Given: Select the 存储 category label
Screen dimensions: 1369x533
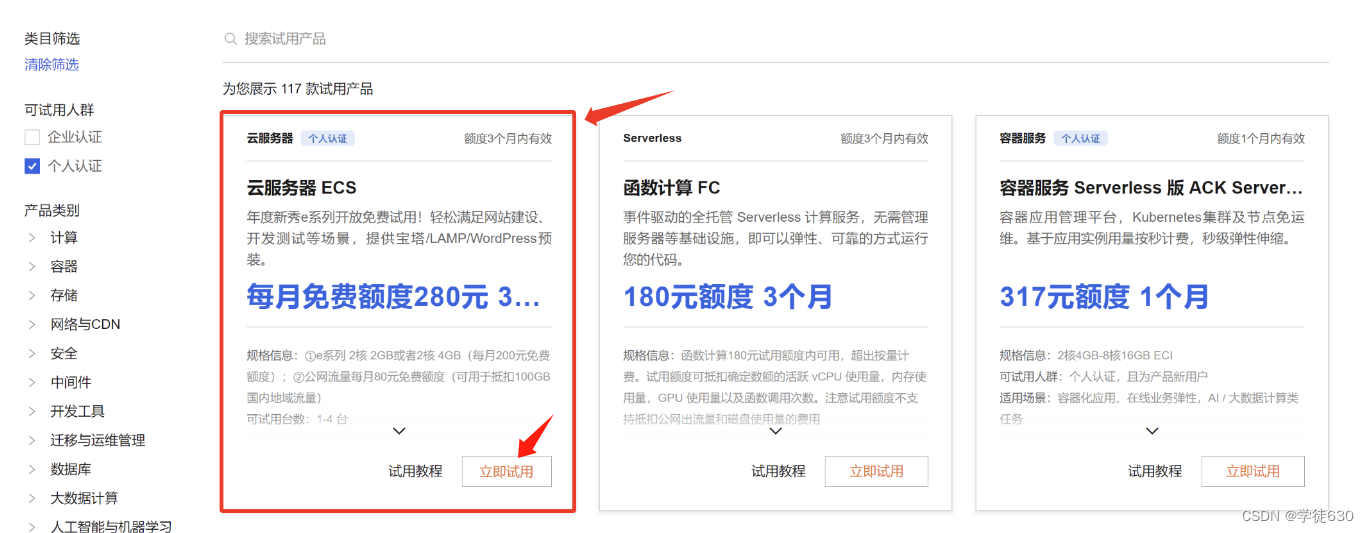Looking at the screenshot, I should 64,296.
